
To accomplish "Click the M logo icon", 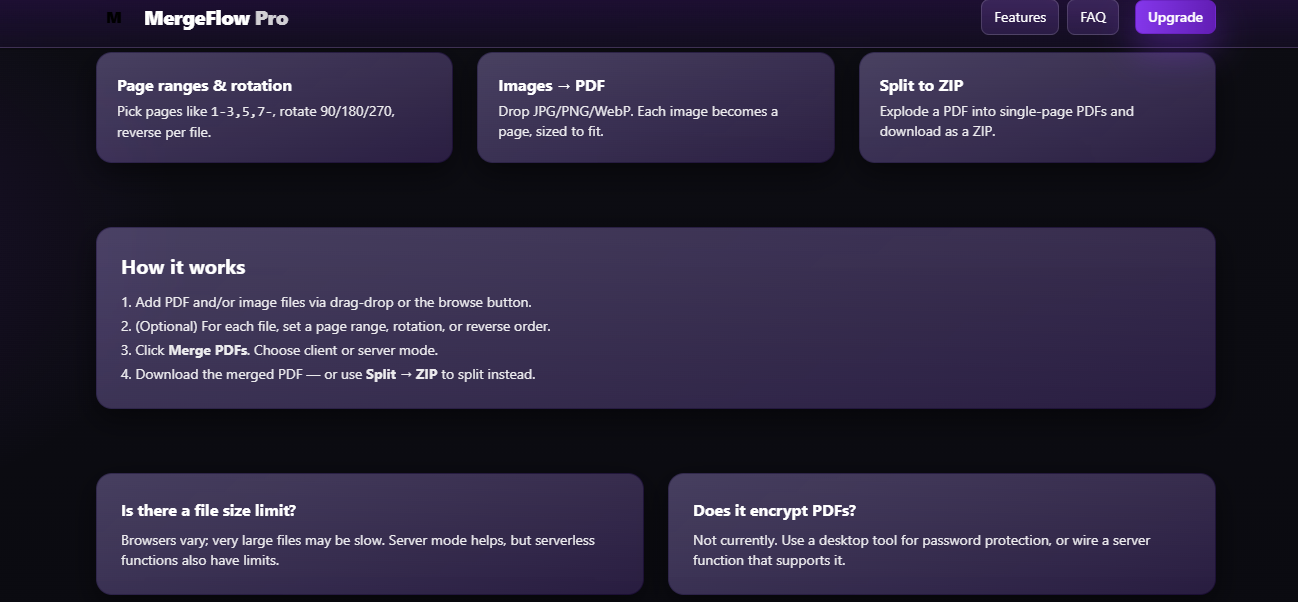I will pos(114,18).
